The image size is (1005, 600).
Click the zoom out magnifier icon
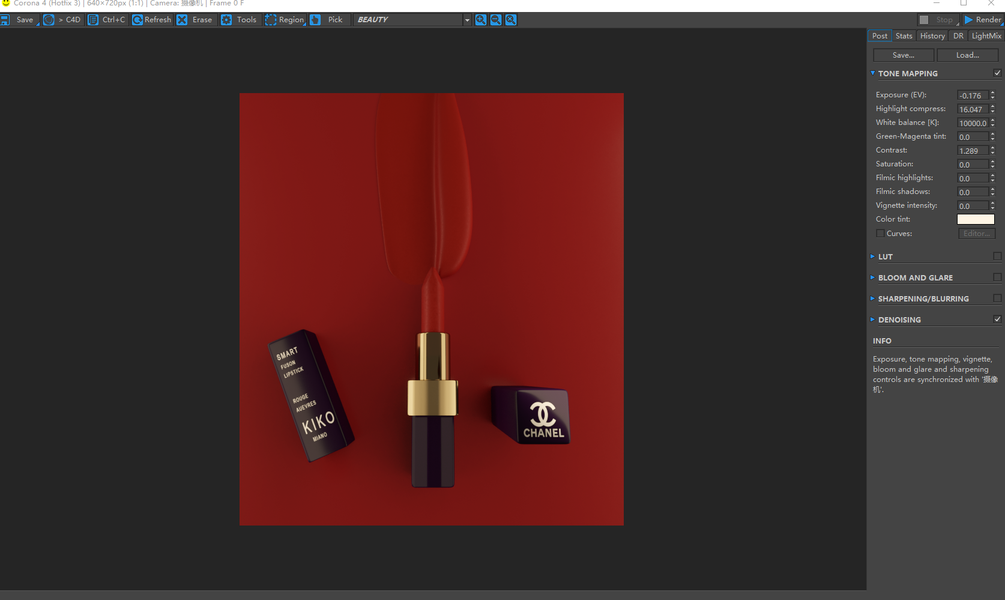click(495, 20)
